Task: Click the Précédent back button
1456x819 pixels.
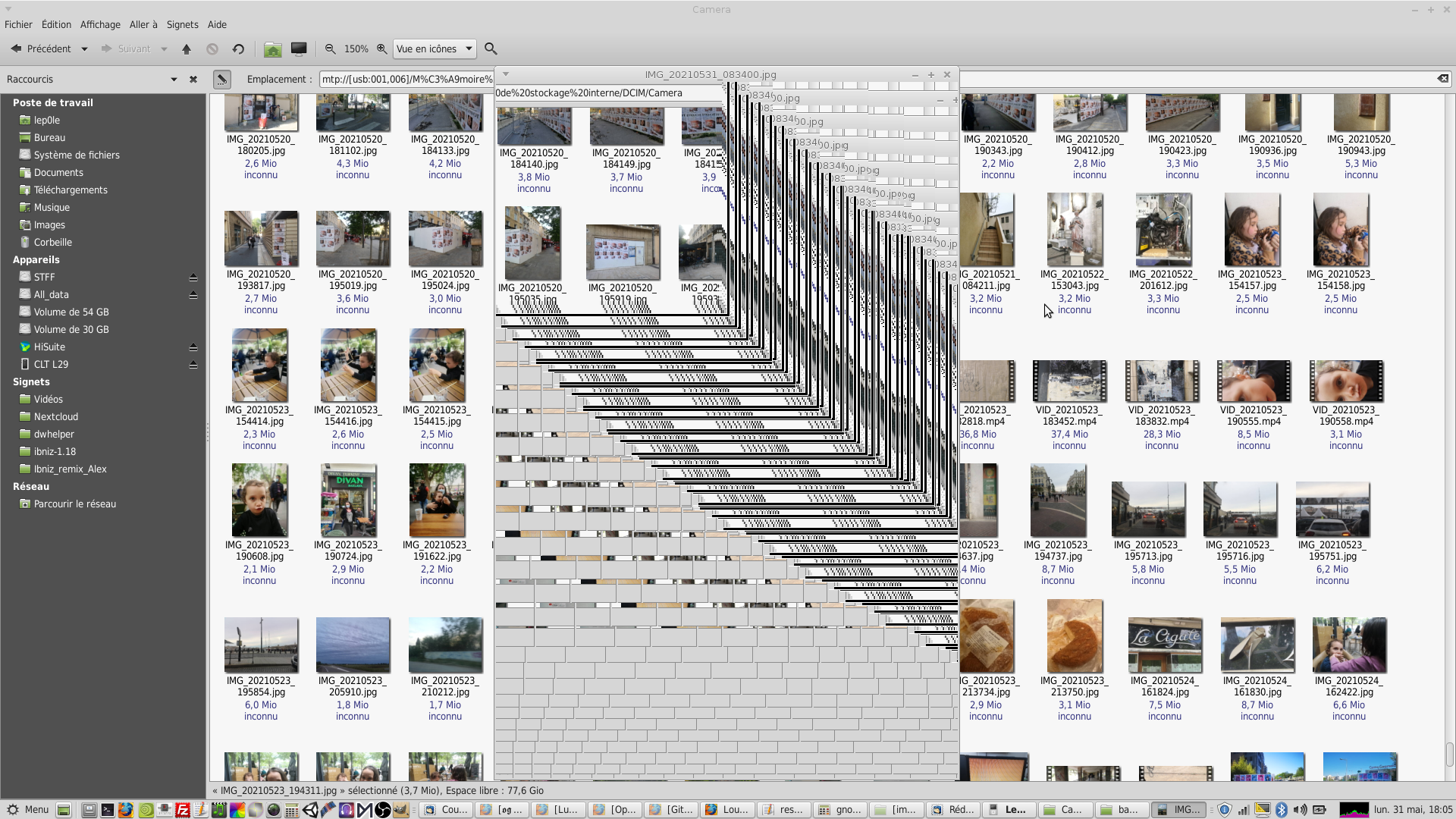Action: click(41, 49)
